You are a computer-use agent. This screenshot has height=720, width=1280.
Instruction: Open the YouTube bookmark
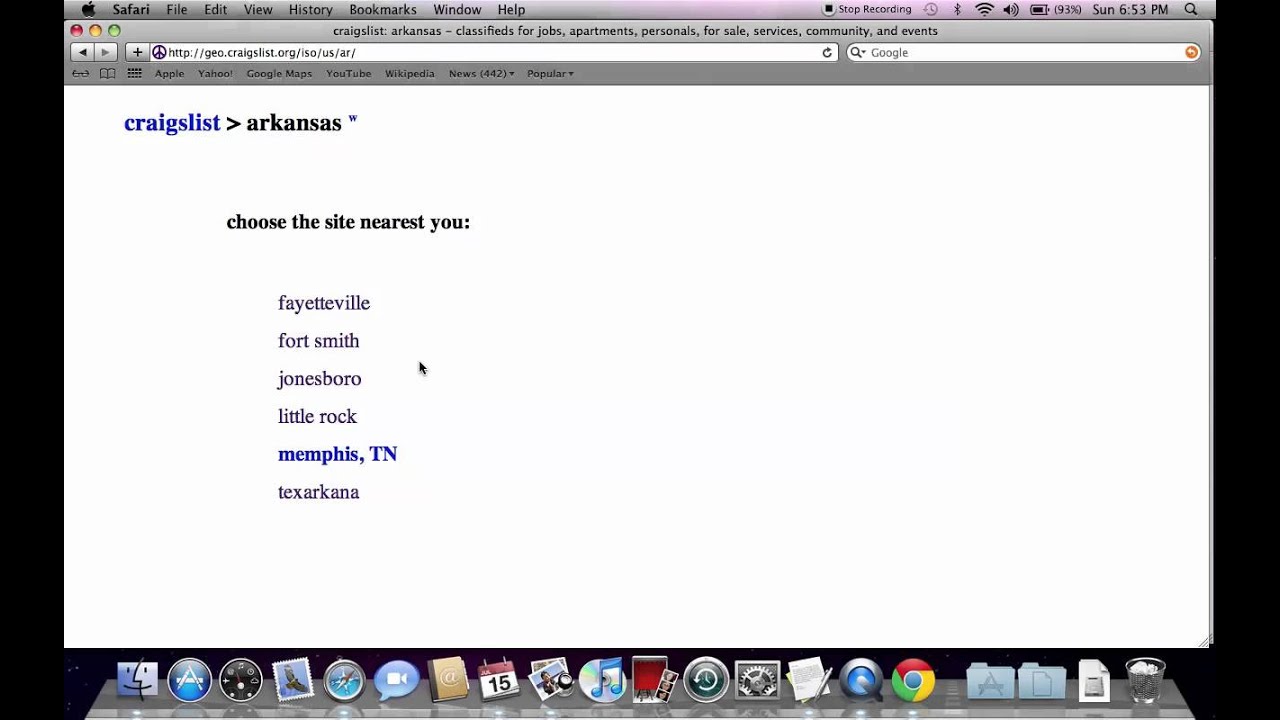pyautogui.click(x=348, y=73)
